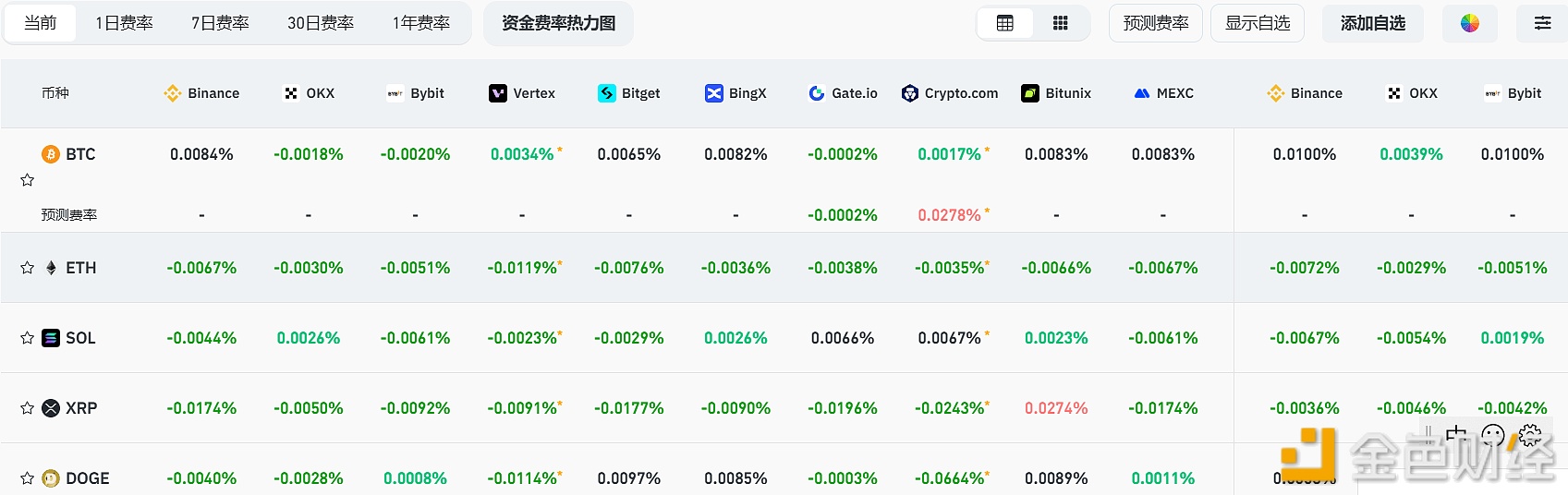
Task: Open the ETH coin name link
Action: tap(81, 268)
